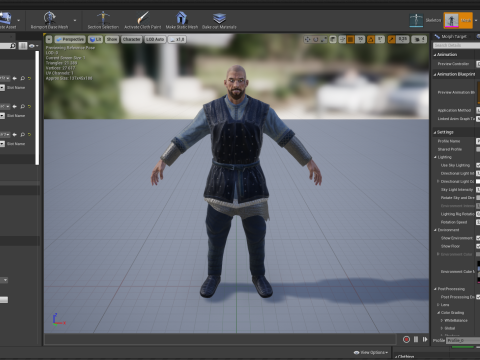Open the Morph Target tab
The height and width of the screenshot is (360, 480).
click(451, 36)
